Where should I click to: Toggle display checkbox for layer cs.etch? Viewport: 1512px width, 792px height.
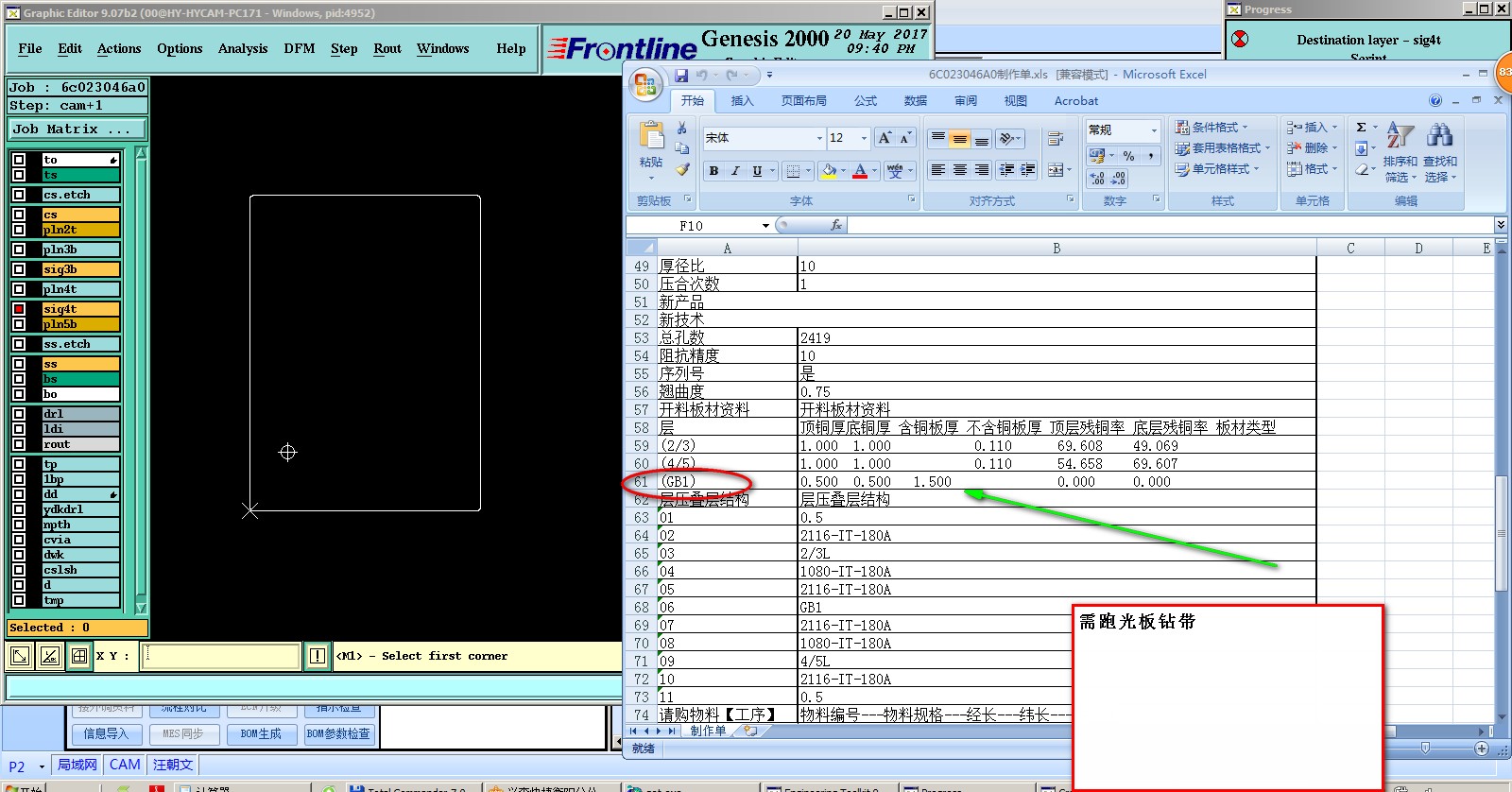(x=19, y=195)
